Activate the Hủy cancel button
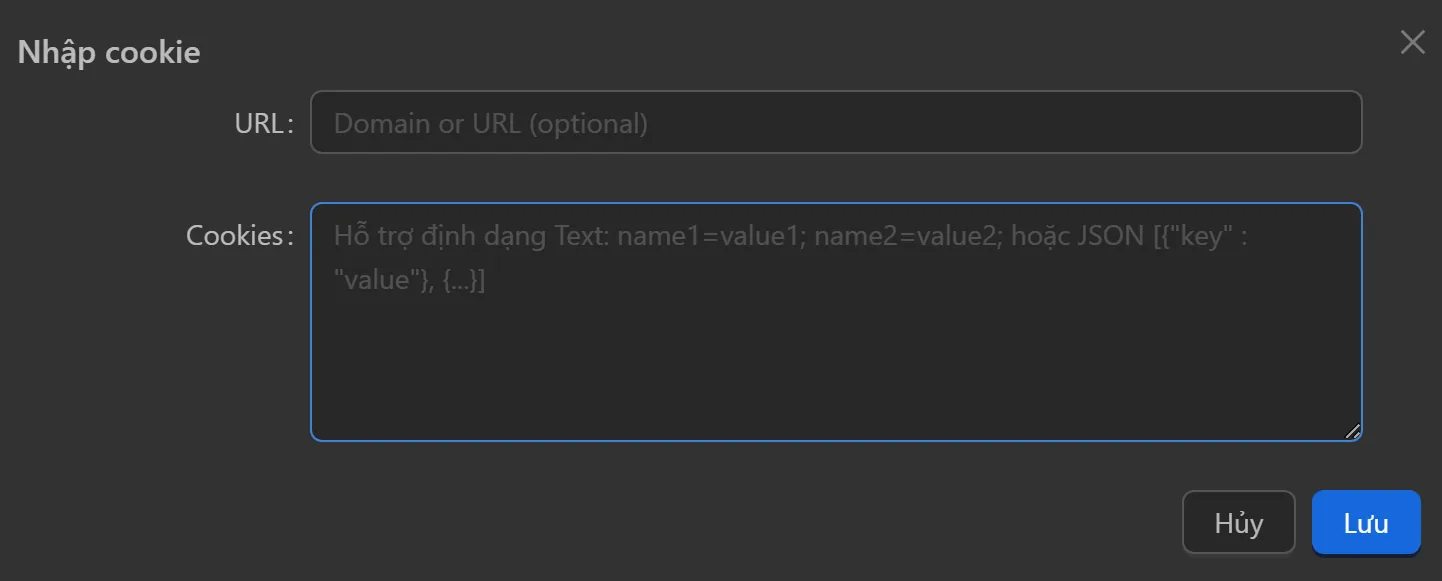The image size is (1442, 581). [1239, 522]
